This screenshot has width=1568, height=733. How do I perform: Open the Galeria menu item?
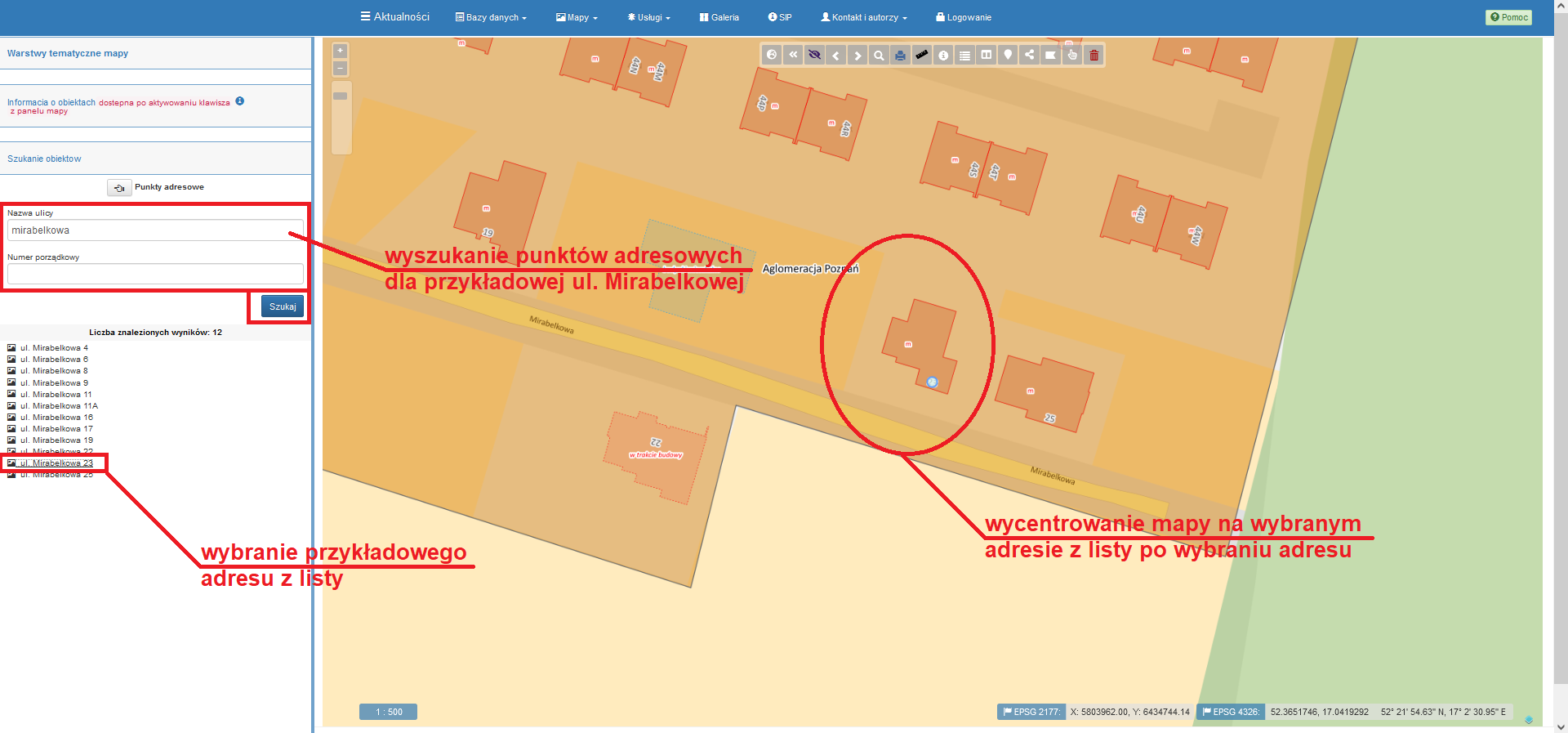tap(719, 17)
